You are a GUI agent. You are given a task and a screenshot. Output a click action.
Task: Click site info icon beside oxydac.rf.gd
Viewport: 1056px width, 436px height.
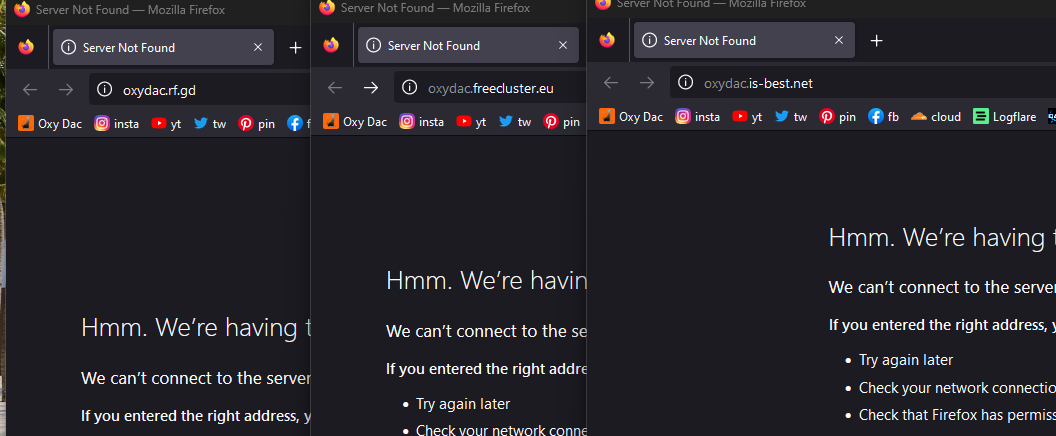point(104,90)
